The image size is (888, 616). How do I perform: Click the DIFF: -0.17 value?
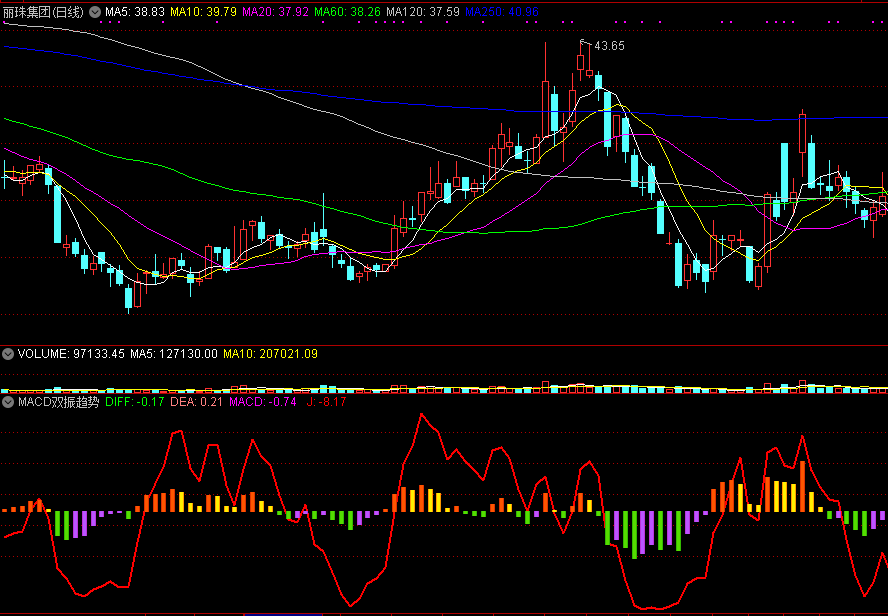pos(135,403)
